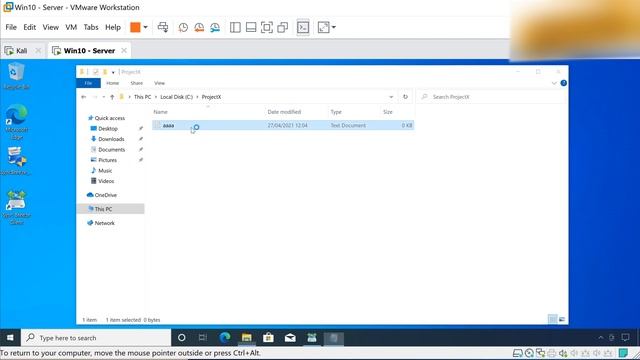Open the VMware Edit menu
640x360 pixels.
[29, 27]
